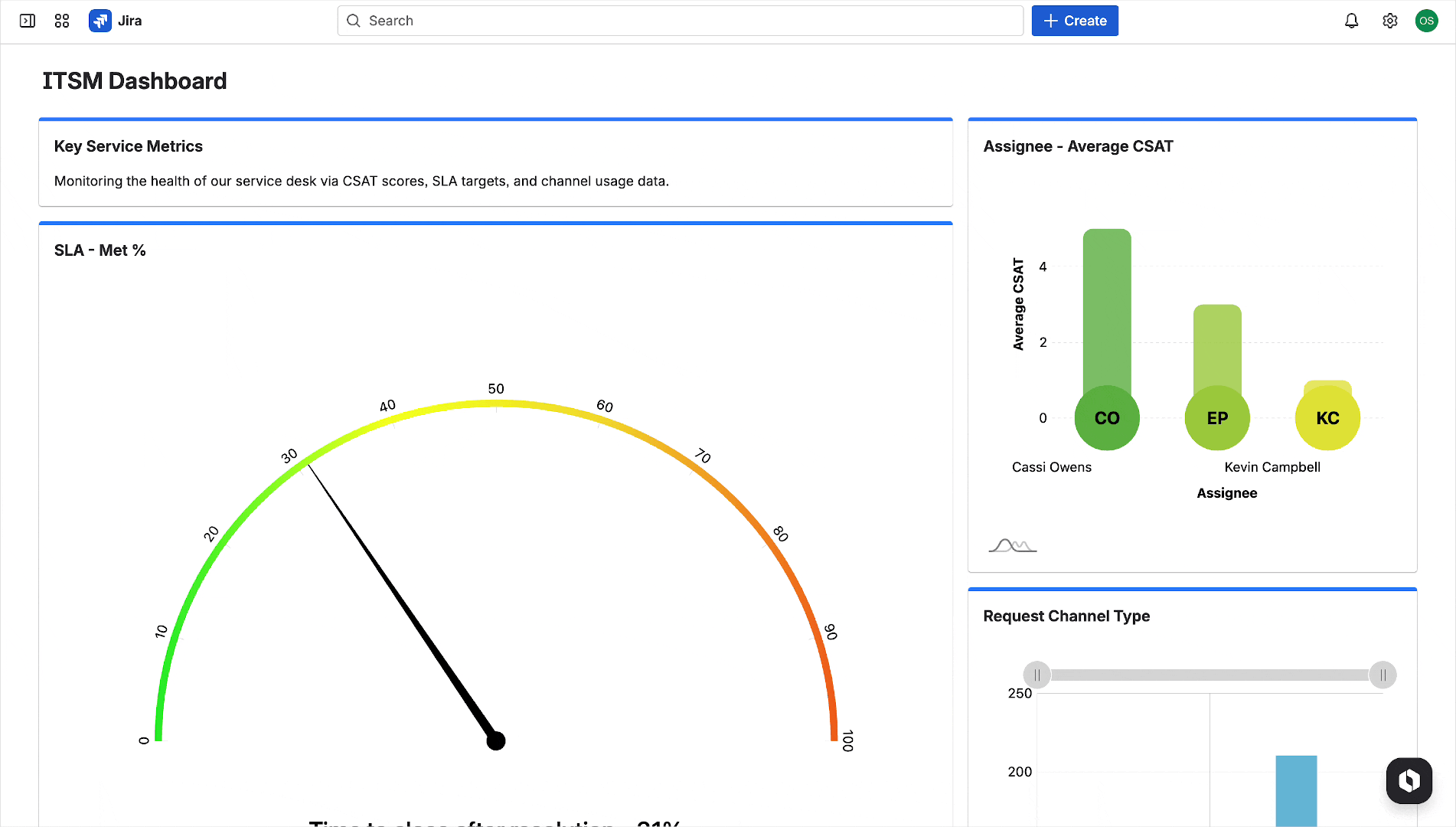Toggle the sidebar panel icon
This screenshot has height=827, width=1456.
coord(28,21)
